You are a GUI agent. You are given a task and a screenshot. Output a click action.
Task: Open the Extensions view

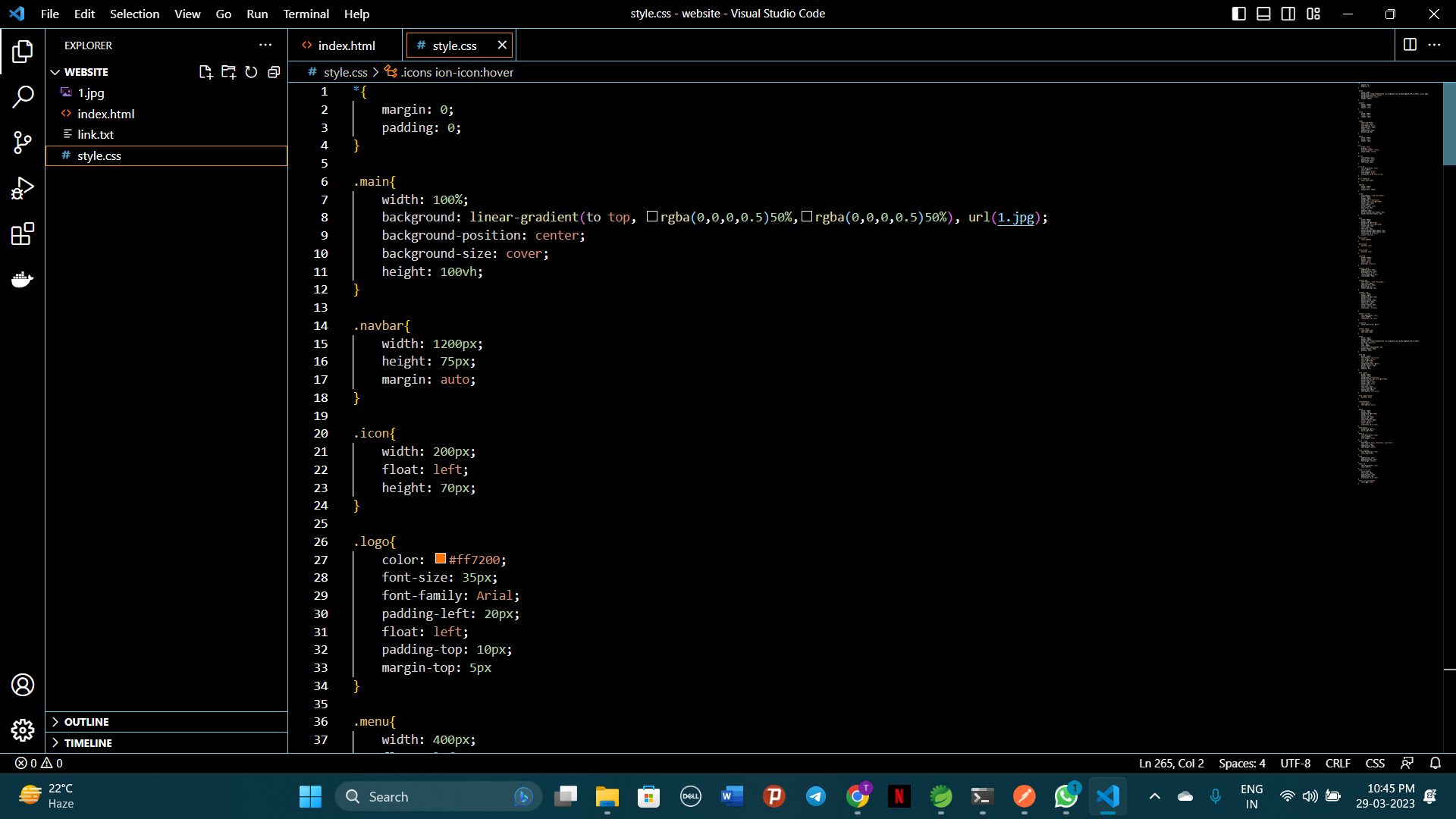pyautogui.click(x=23, y=234)
